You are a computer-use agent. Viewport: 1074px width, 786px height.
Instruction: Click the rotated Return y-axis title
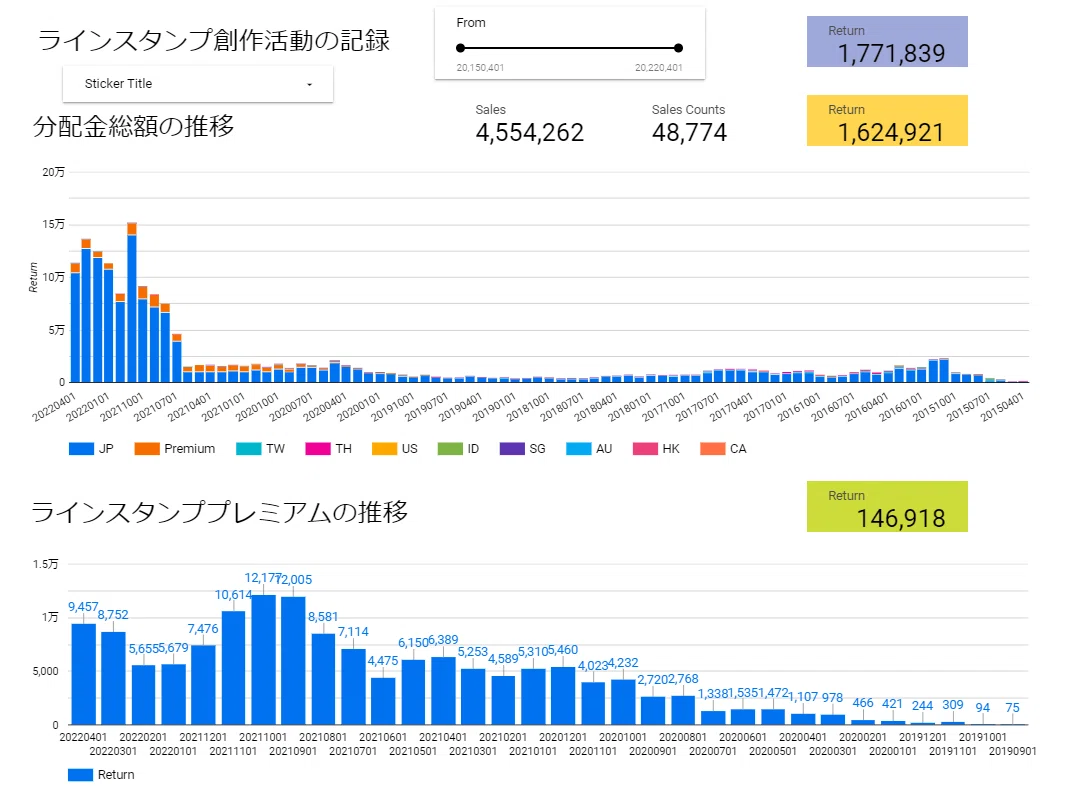[x=33, y=277]
